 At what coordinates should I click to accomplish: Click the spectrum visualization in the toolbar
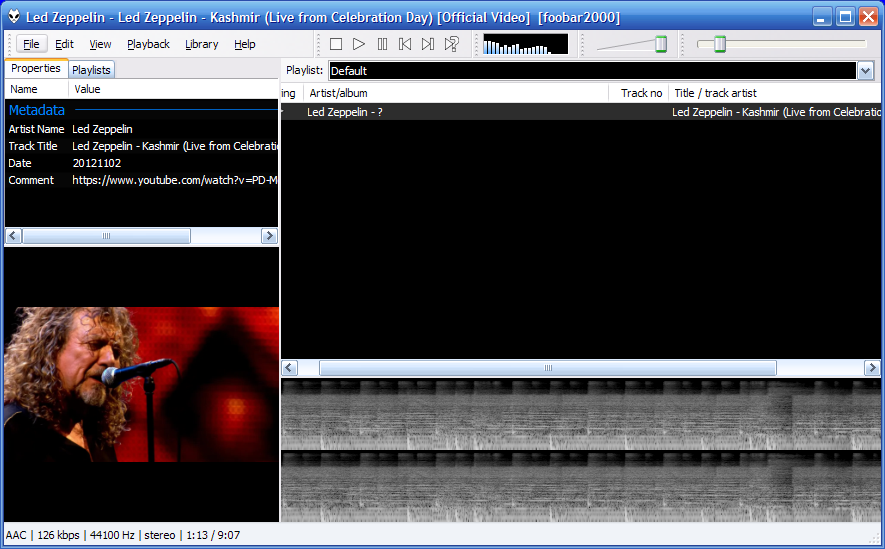(x=525, y=44)
